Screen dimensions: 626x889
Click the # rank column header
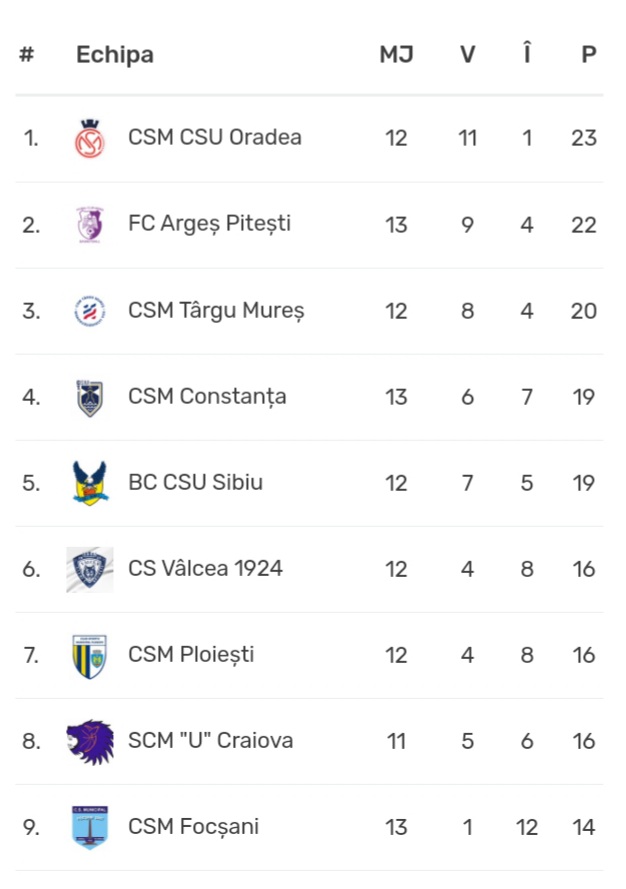[27, 55]
